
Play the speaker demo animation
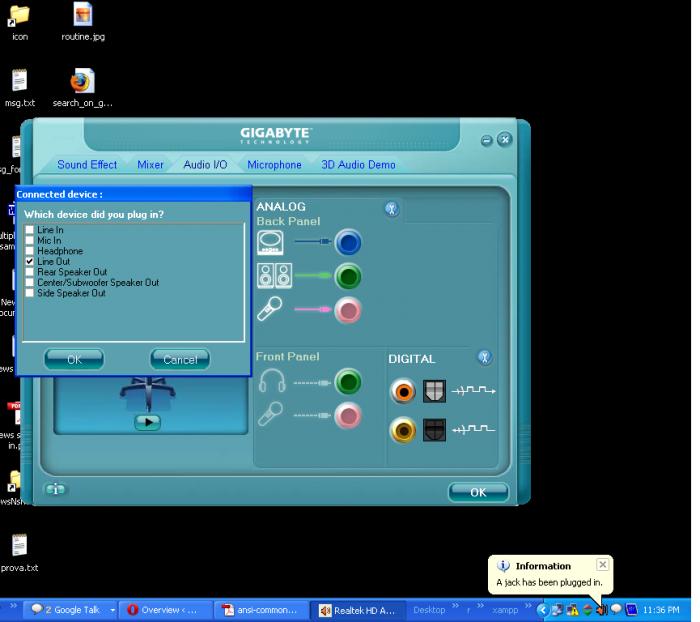(x=147, y=422)
